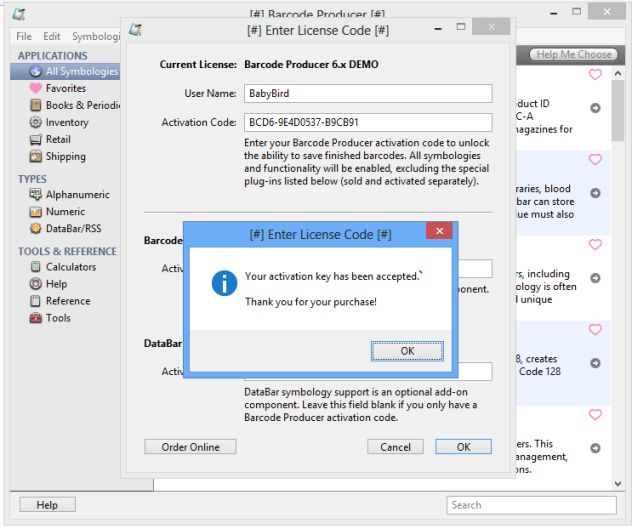This screenshot has height=529, width=632.
Task: Select All Symbologies in the sidebar
Action: tap(65, 71)
